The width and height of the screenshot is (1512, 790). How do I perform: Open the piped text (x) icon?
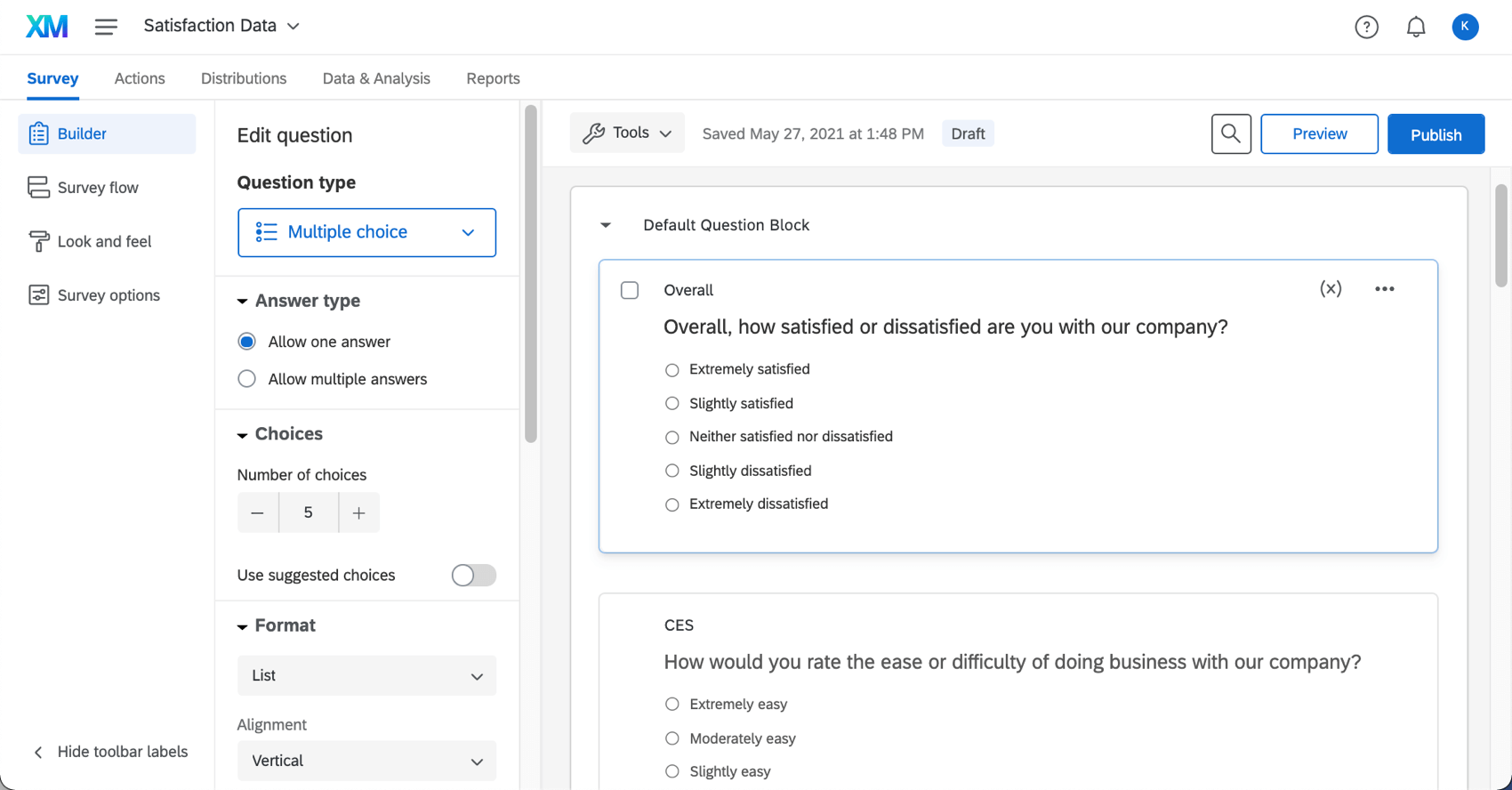coord(1331,289)
